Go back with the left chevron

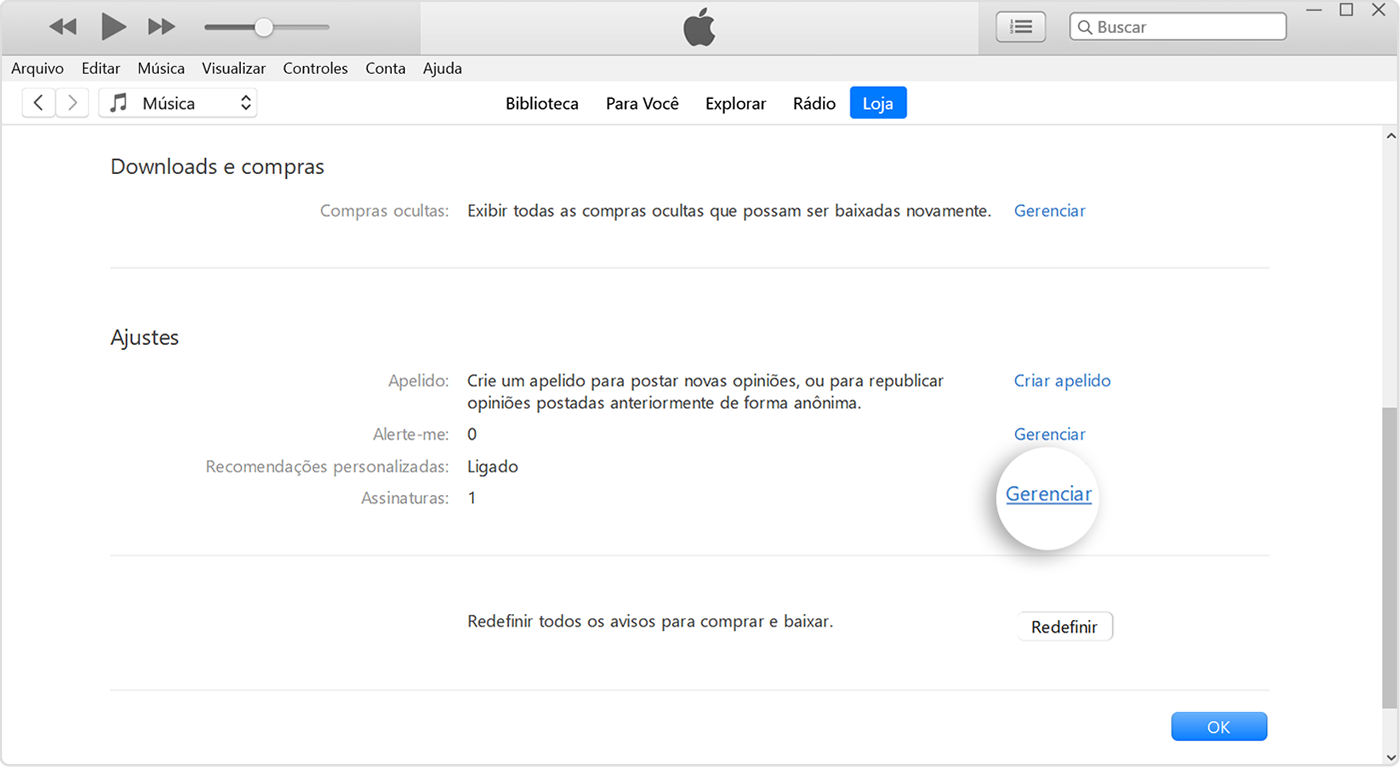click(x=38, y=103)
